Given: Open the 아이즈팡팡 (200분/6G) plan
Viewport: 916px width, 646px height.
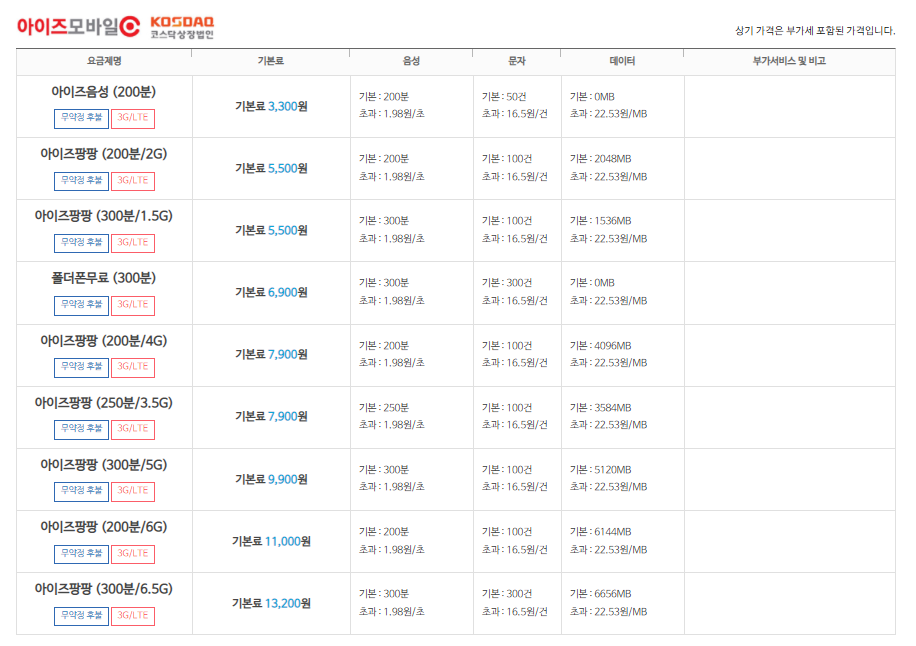Looking at the screenshot, I should (x=103, y=527).
